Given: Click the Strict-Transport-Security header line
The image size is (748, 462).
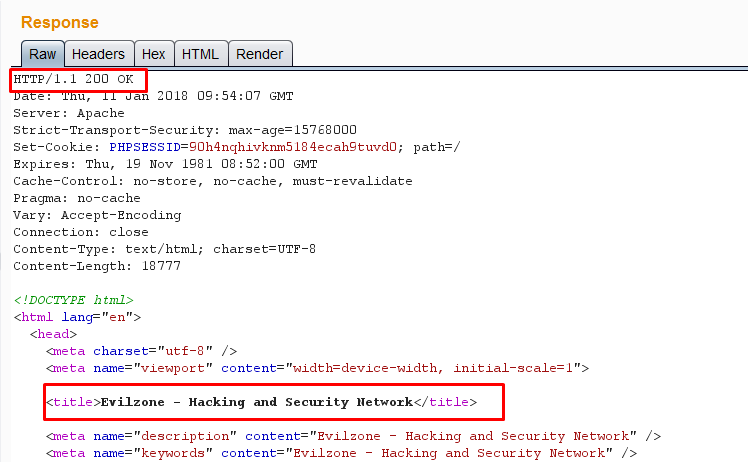Looking at the screenshot, I should pyautogui.click(x=185, y=130).
